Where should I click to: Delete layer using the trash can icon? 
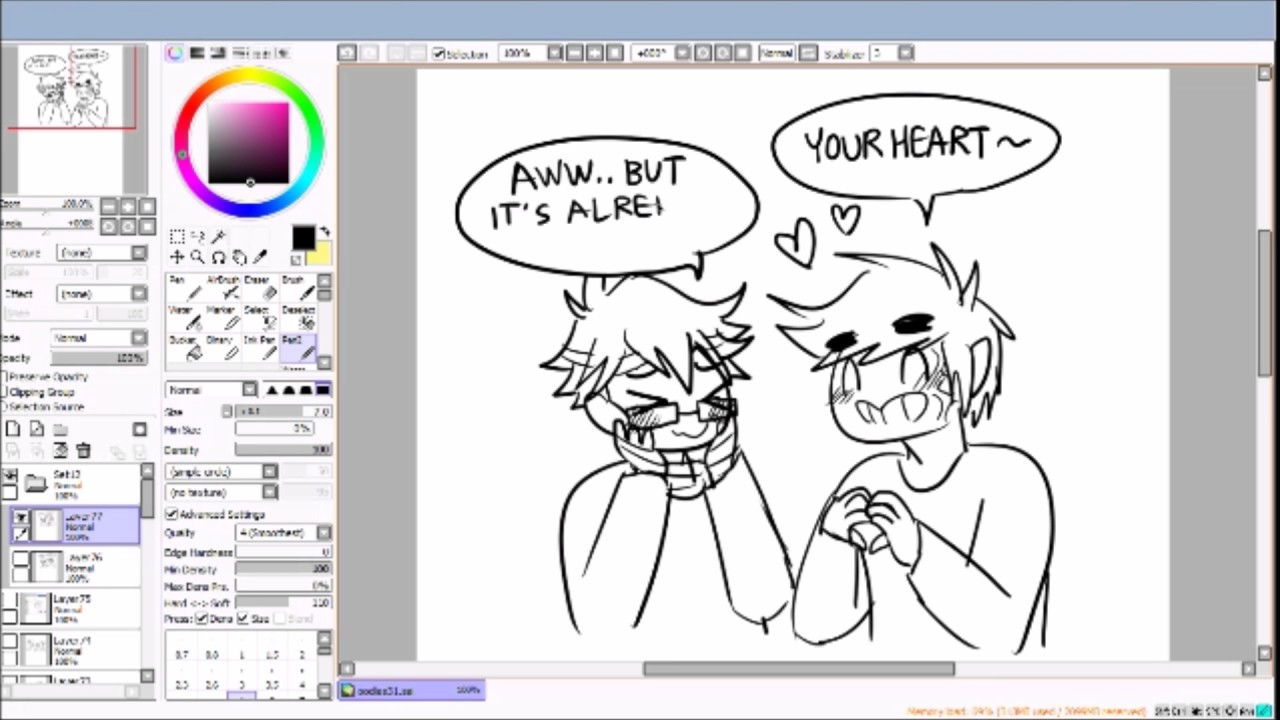coord(84,451)
